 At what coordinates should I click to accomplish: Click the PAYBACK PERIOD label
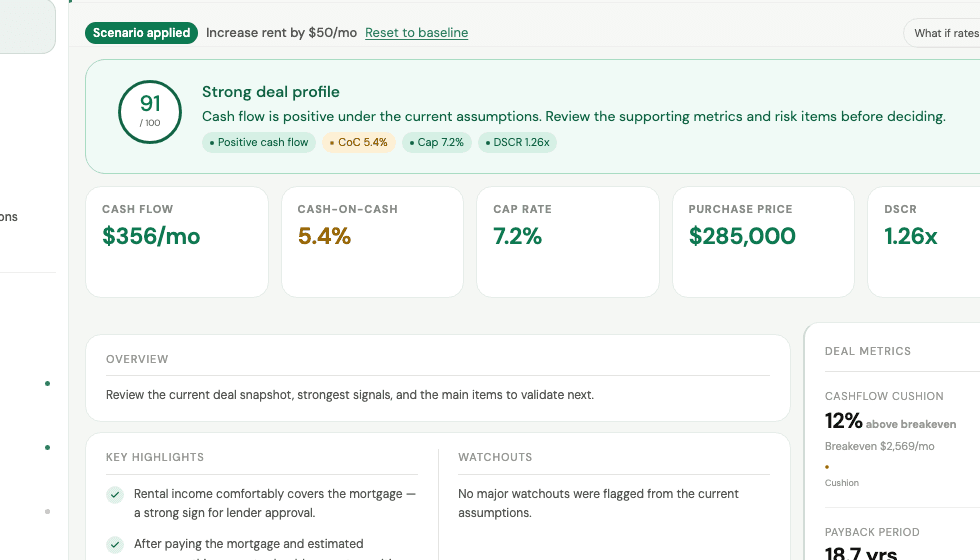point(872,532)
